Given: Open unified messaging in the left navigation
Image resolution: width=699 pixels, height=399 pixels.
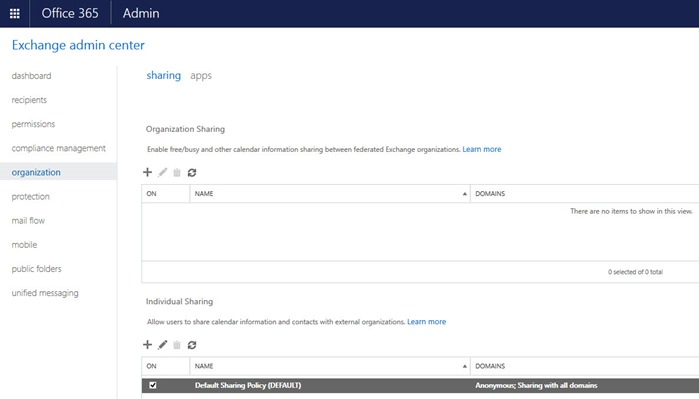Looking at the screenshot, I should point(45,293).
